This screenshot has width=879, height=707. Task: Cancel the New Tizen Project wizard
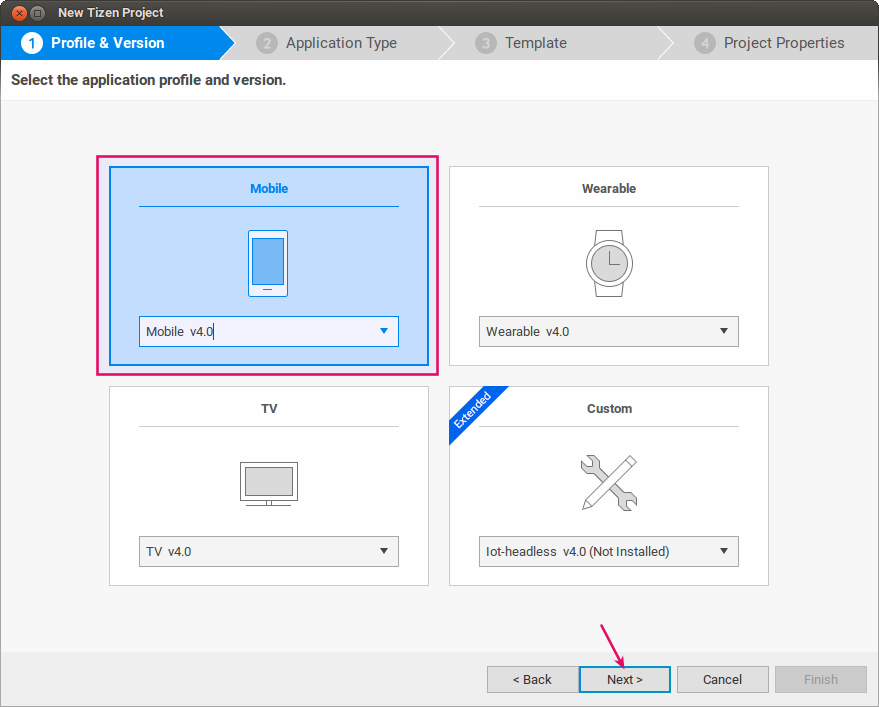(x=722, y=679)
